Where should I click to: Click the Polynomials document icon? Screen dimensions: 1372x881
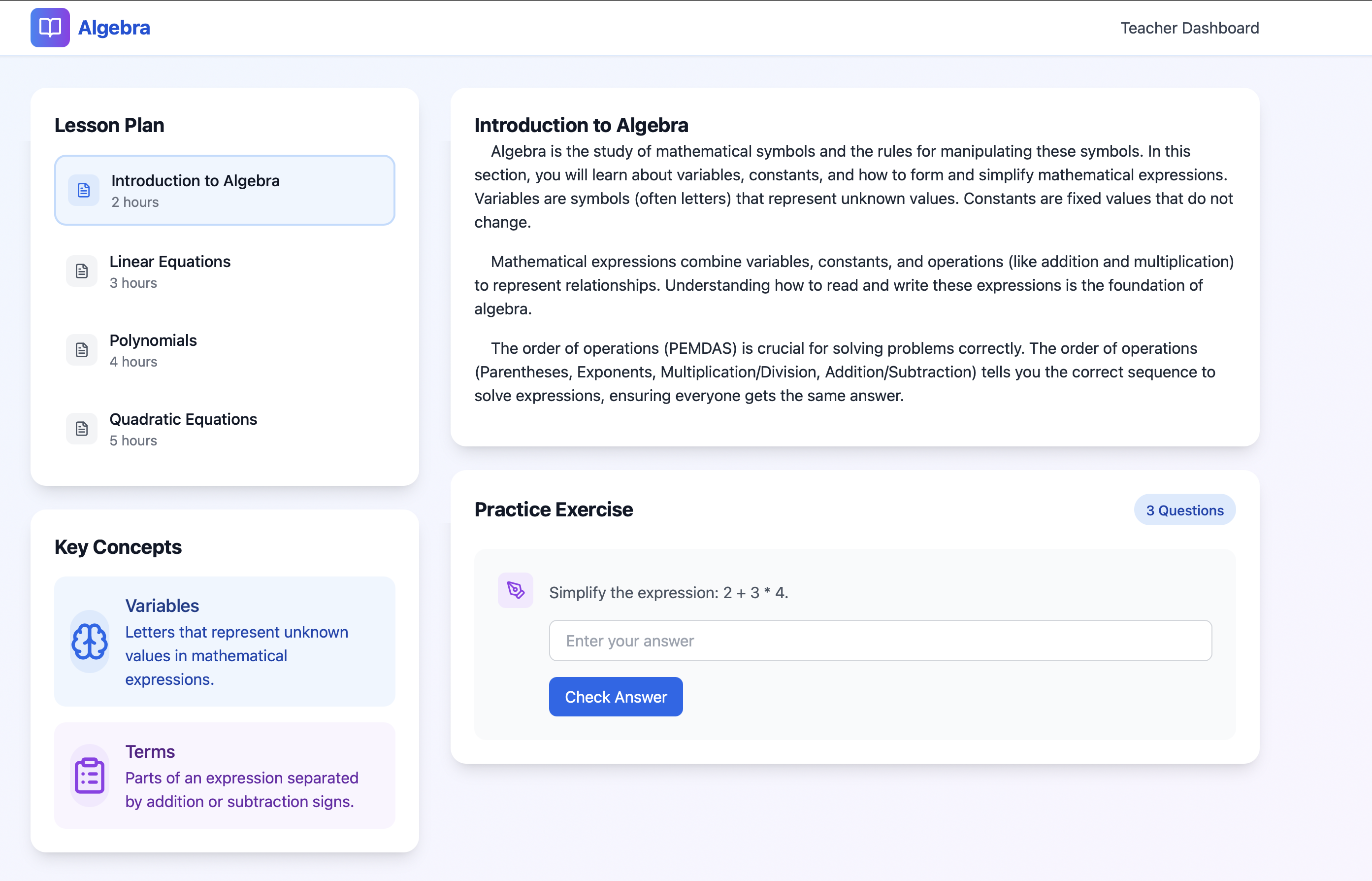tap(82, 350)
